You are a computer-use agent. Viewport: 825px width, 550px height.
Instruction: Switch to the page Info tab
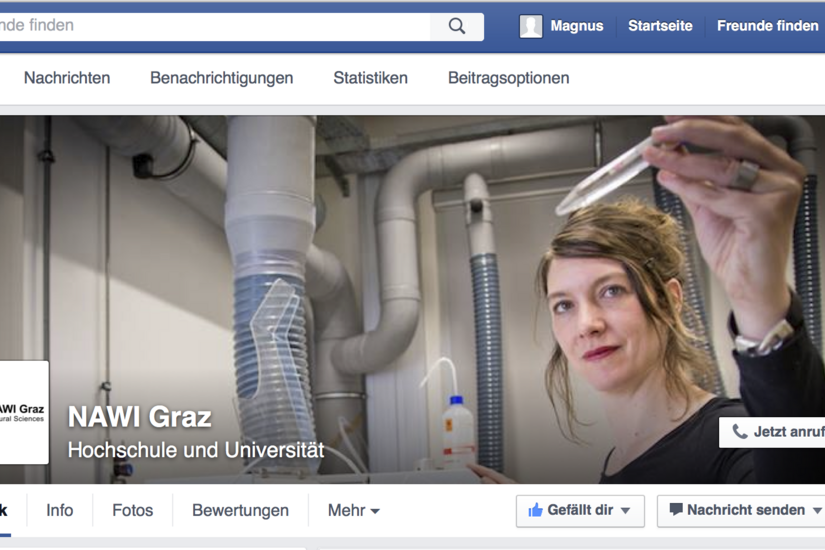tap(59, 510)
